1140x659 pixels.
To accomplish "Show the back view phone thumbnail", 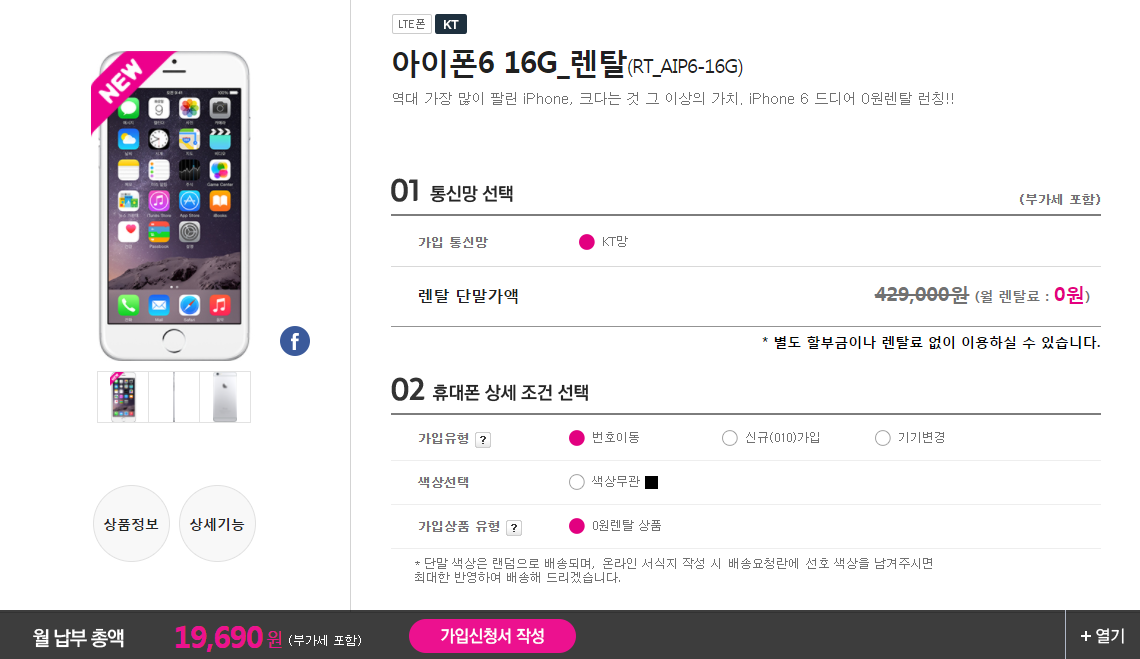I will pyautogui.click(x=224, y=397).
